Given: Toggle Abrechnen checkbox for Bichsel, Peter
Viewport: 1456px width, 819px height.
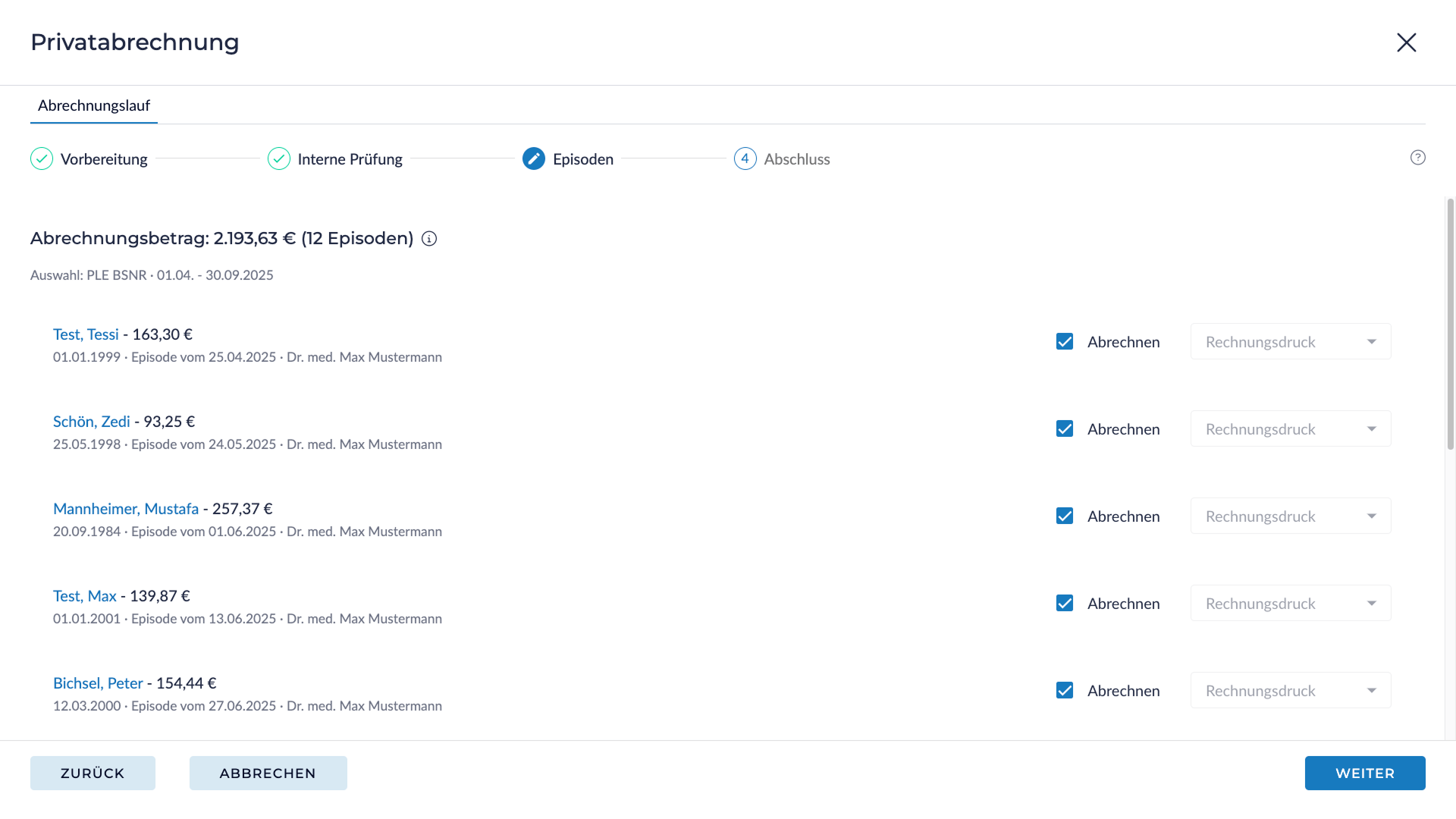Looking at the screenshot, I should tap(1065, 690).
